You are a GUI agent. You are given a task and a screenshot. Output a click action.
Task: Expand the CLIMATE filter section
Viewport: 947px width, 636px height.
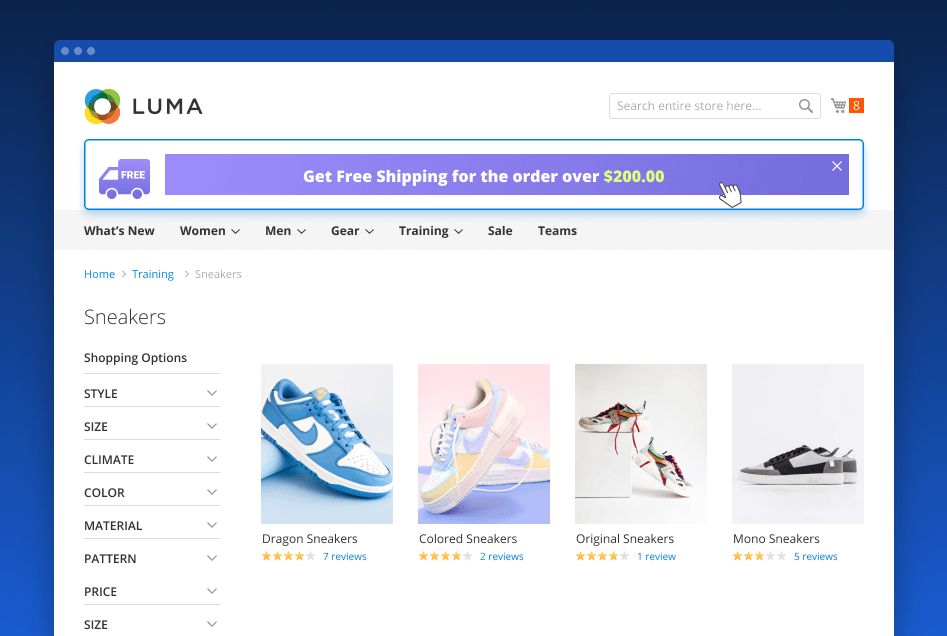(x=152, y=460)
